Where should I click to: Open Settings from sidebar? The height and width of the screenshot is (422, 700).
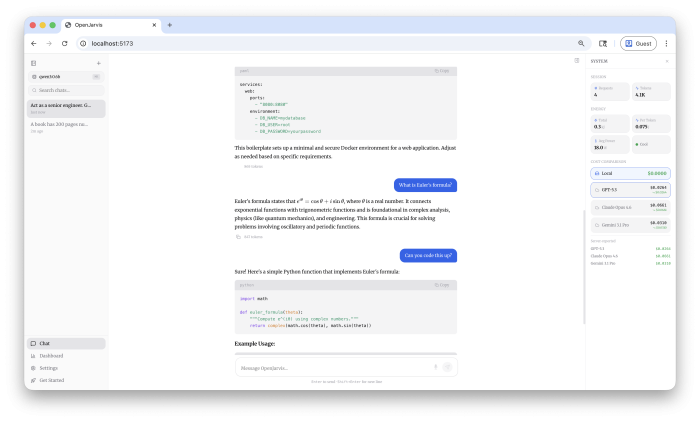click(x=48, y=368)
